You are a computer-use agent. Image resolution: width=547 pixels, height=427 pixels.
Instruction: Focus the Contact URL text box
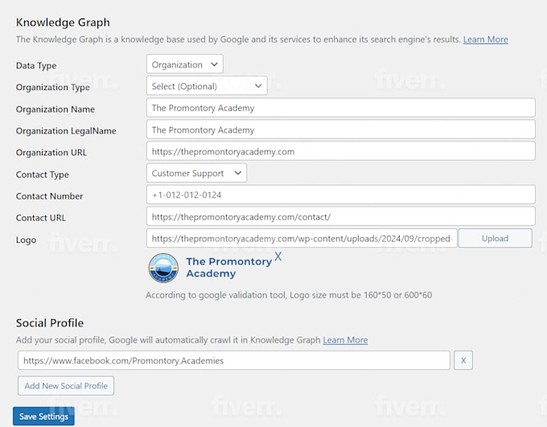(x=341, y=217)
